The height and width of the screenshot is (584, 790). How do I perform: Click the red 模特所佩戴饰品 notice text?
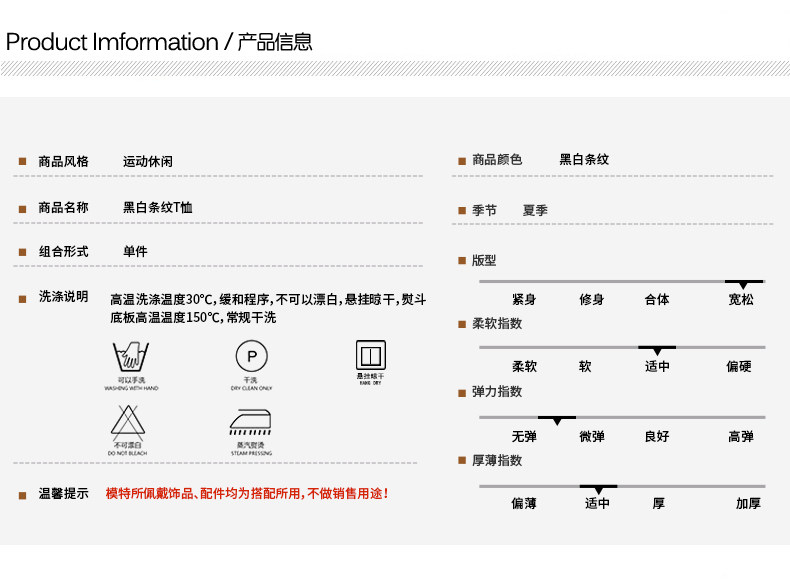coord(247,493)
